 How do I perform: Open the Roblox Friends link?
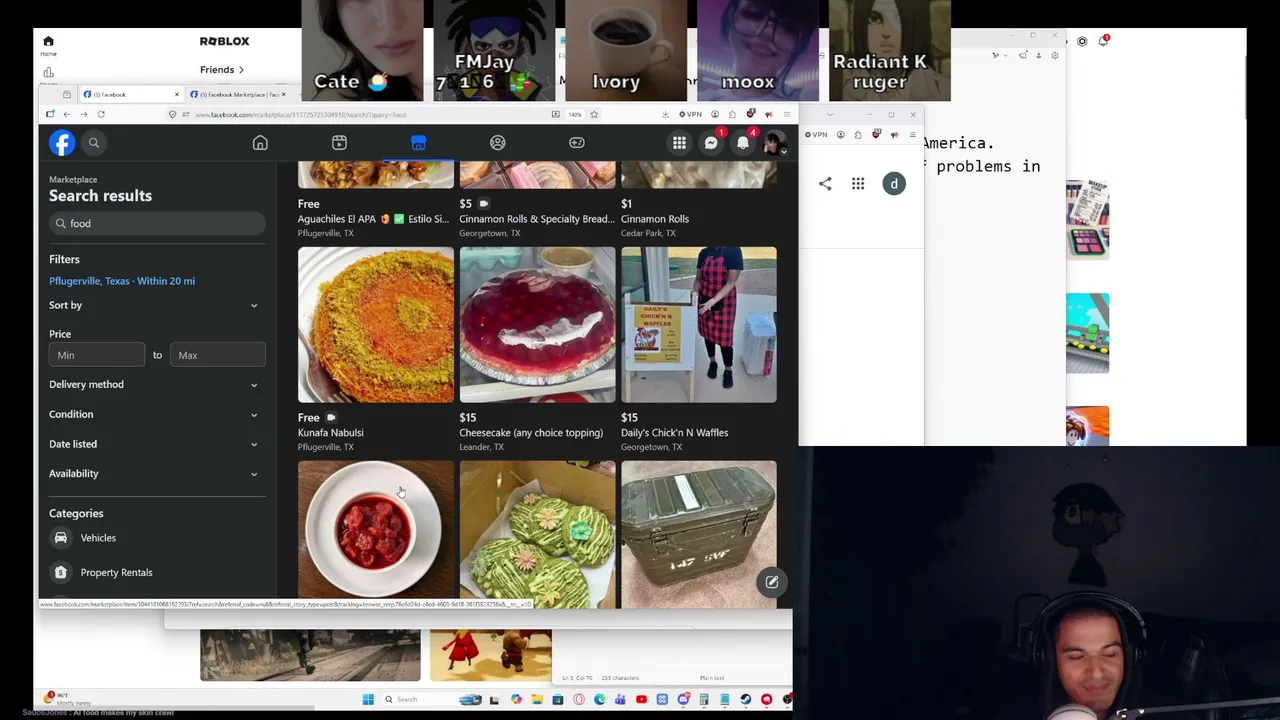[x=221, y=69]
